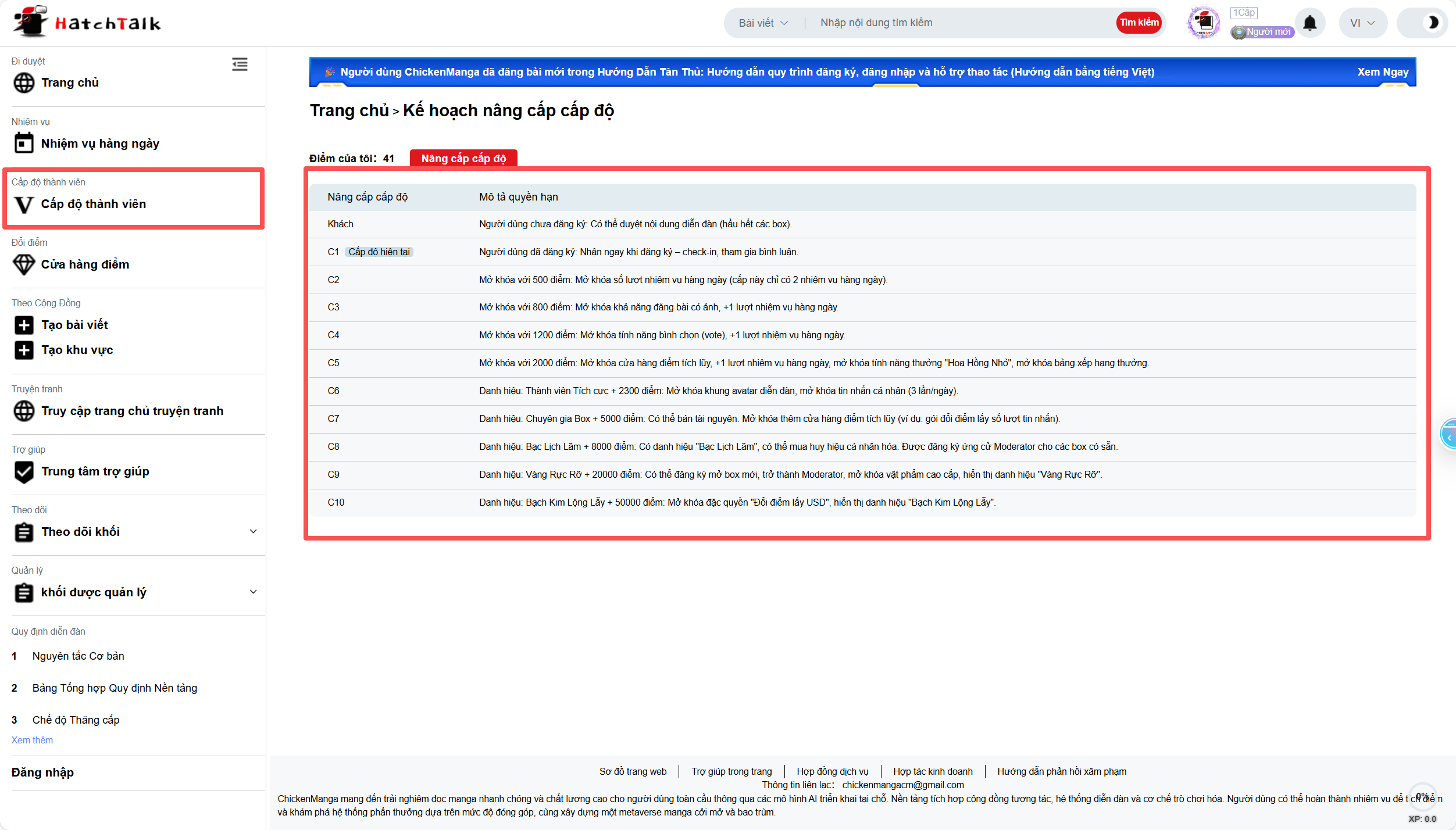Collapse the sidebar menu icon

click(240, 64)
